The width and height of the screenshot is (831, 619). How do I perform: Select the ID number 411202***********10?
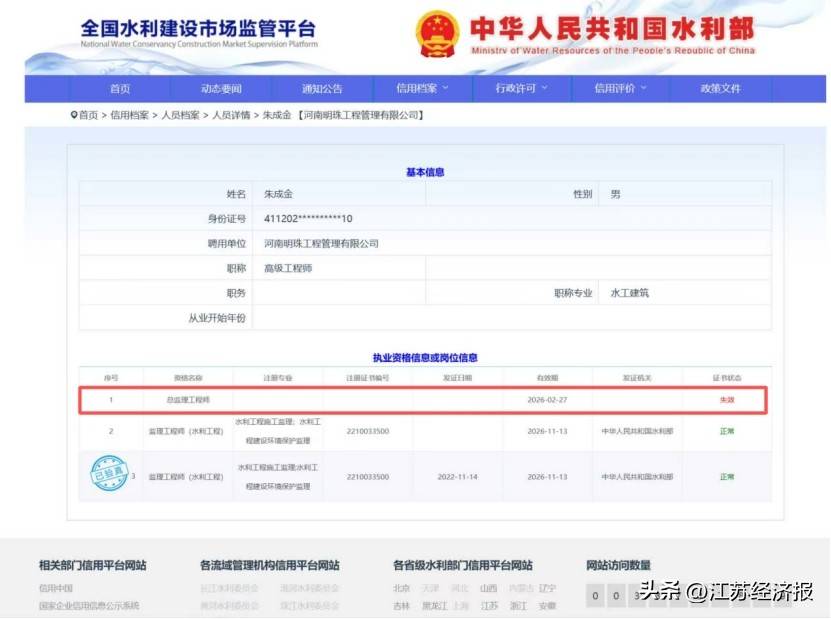coord(308,218)
